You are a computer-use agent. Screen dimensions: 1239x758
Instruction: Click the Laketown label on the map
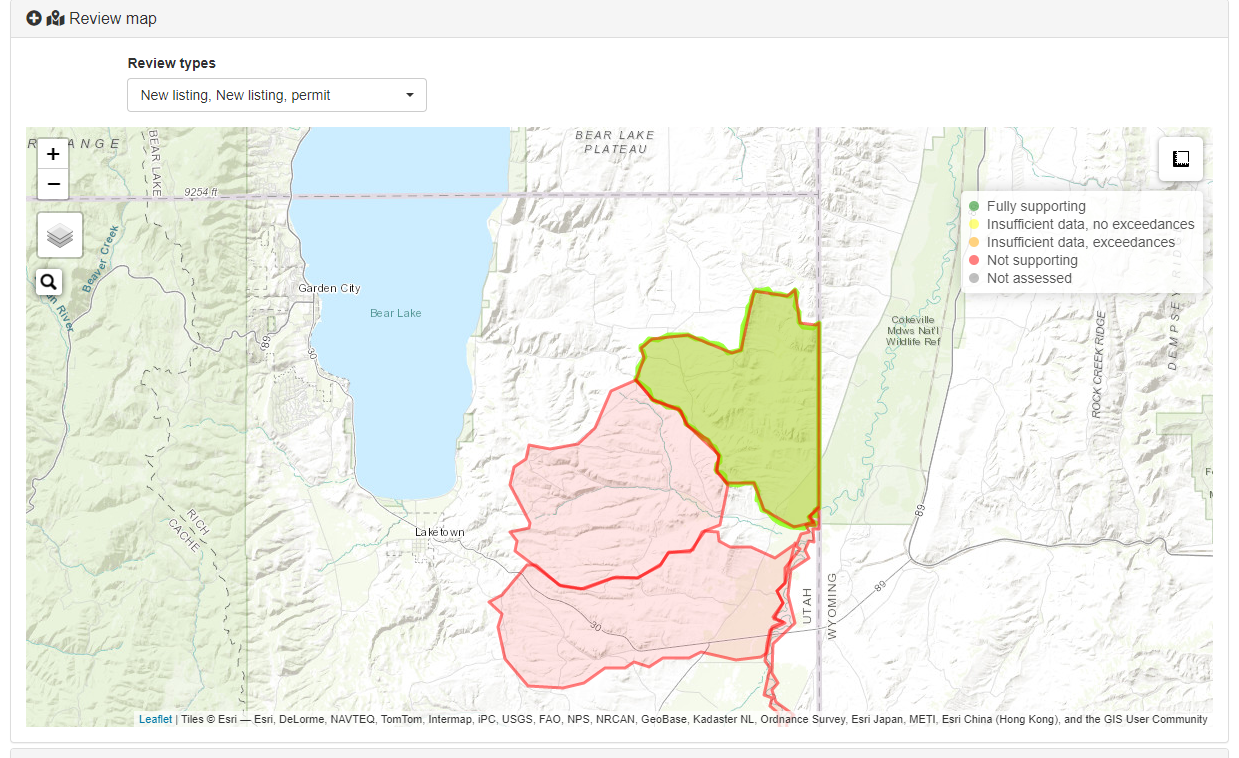click(x=440, y=532)
